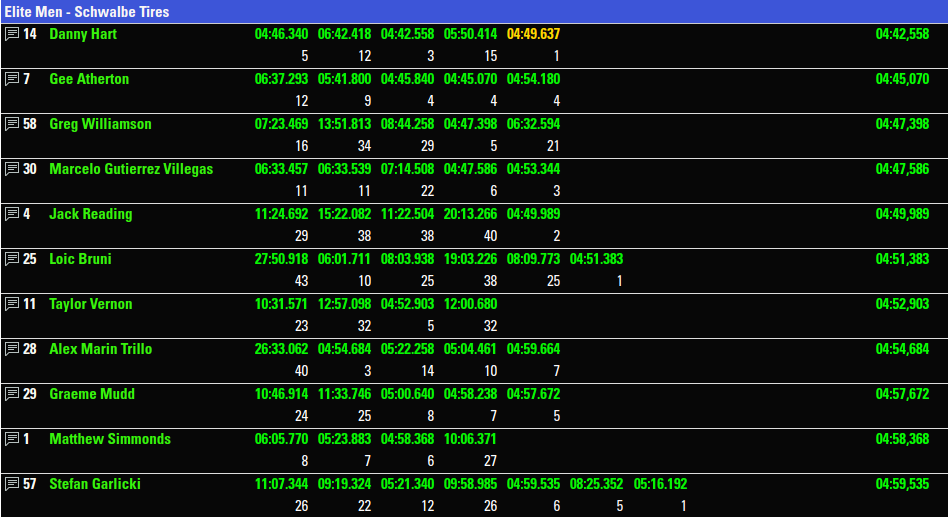The width and height of the screenshot is (948, 517).
Task: Click bib number 58 for Greg Williamson
Action: click(x=30, y=124)
